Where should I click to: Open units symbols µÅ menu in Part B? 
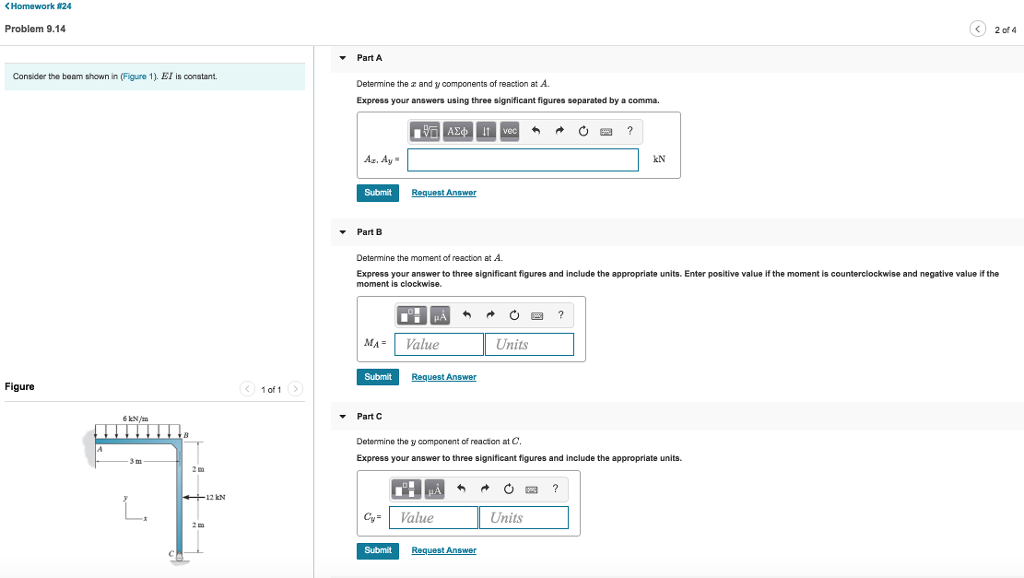tap(440, 316)
